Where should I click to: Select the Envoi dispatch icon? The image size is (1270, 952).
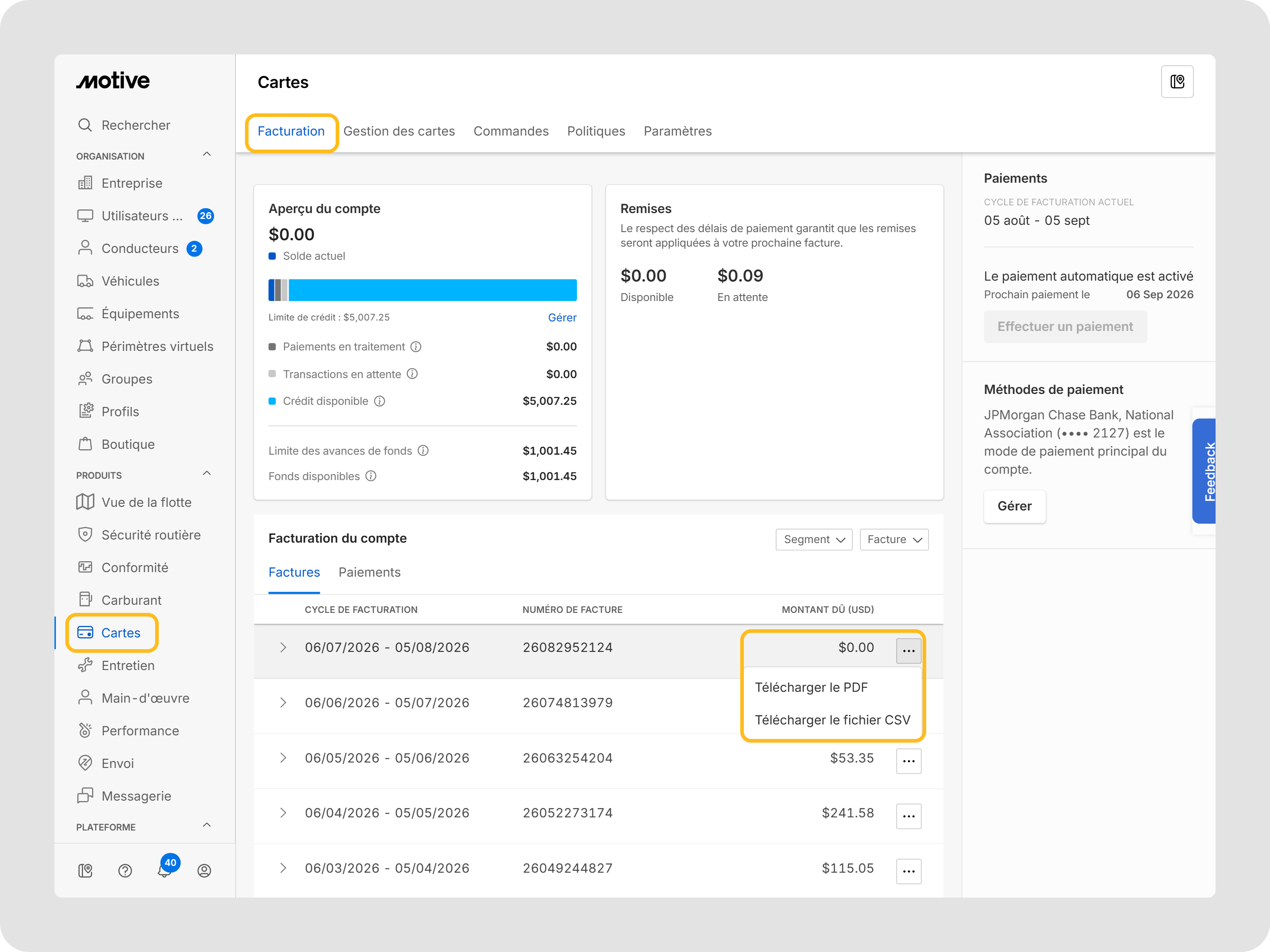tap(85, 763)
